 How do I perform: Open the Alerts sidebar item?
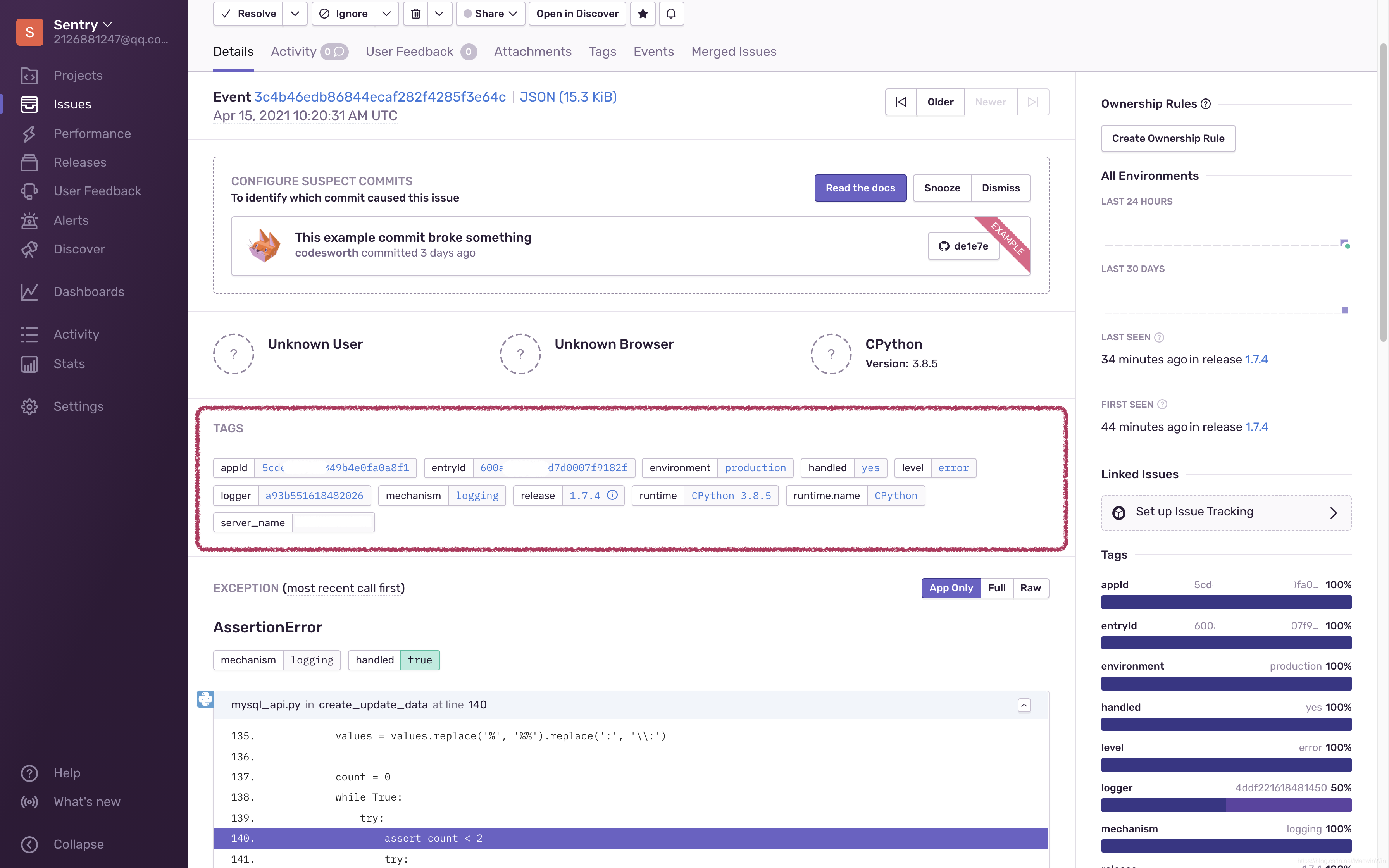coord(71,220)
